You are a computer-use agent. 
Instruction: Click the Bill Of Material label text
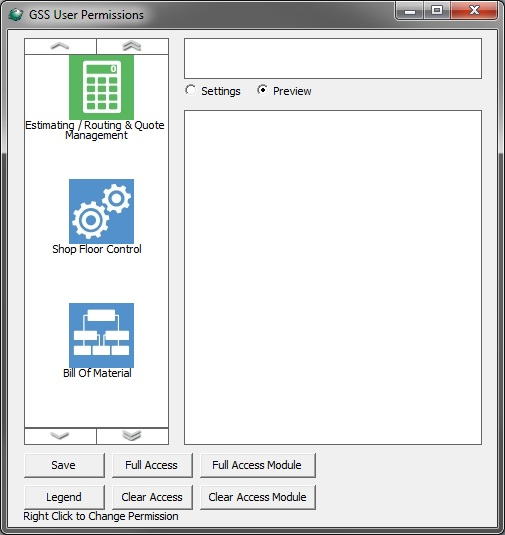[97, 373]
